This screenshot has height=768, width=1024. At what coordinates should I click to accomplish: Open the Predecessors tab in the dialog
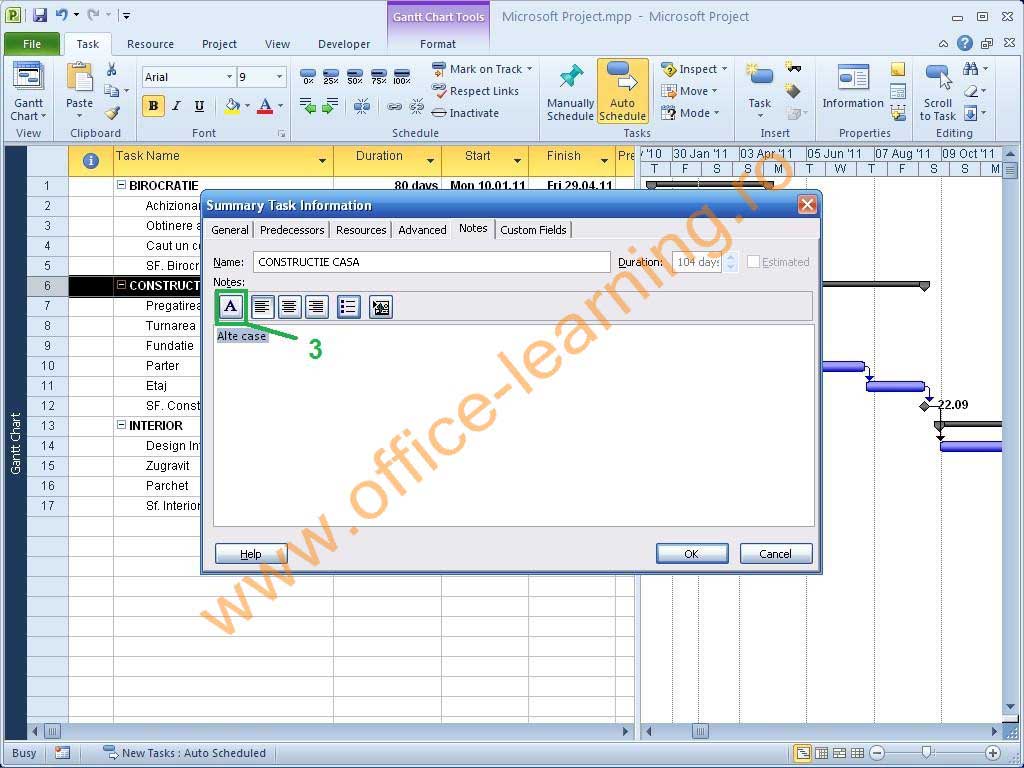click(292, 230)
